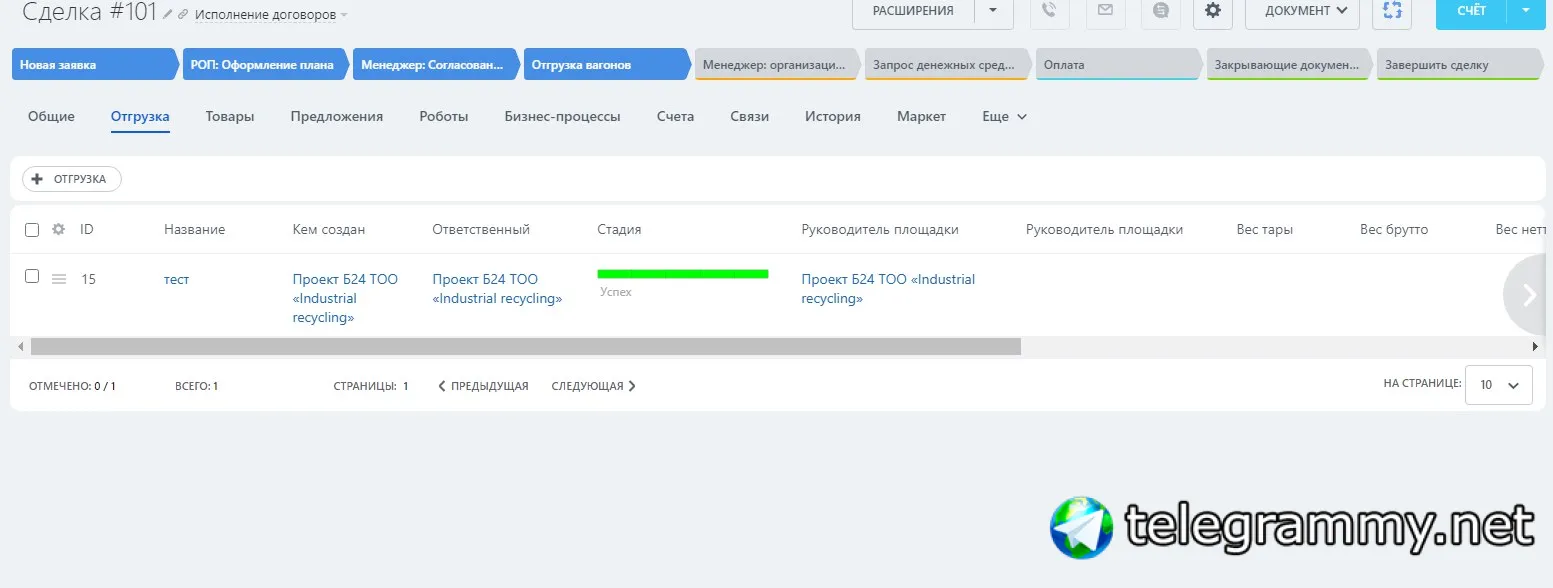Viewport: 1553px width, 588px height.
Task: Click the automation square icon next to Документ
Action: tap(1392, 11)
